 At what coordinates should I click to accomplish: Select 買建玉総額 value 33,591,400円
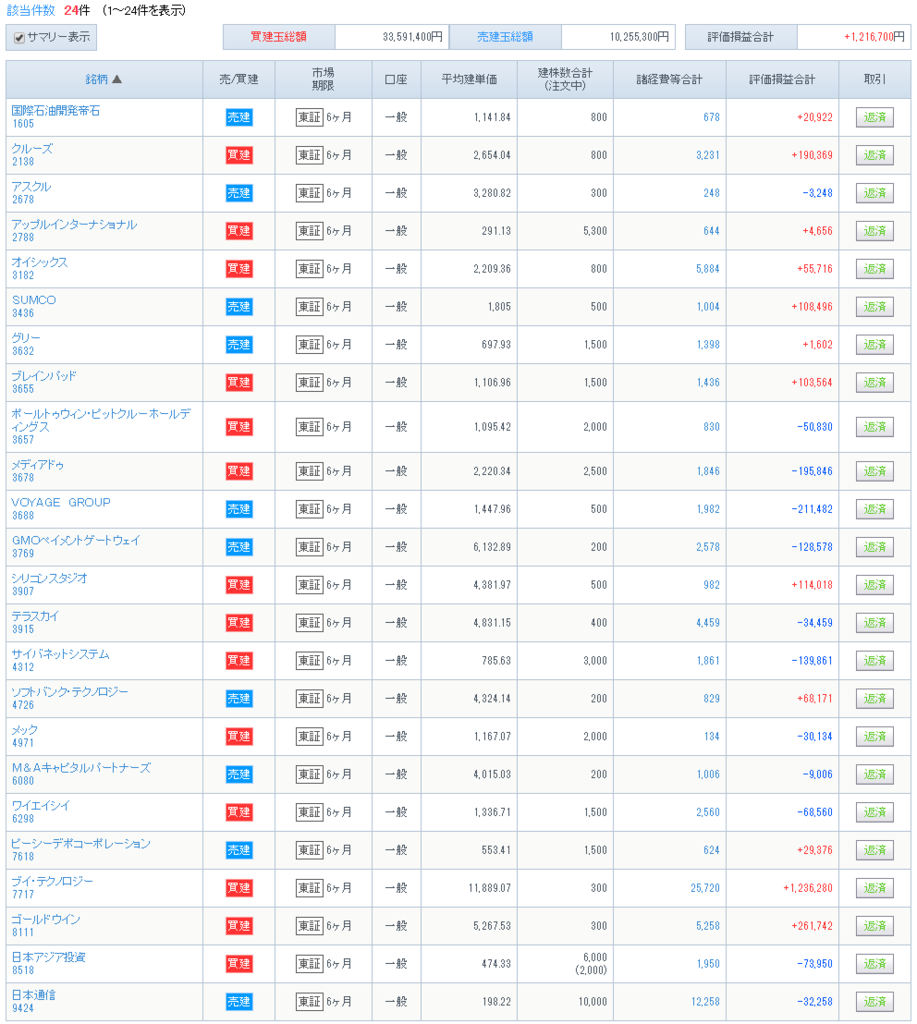pos(412,37)
